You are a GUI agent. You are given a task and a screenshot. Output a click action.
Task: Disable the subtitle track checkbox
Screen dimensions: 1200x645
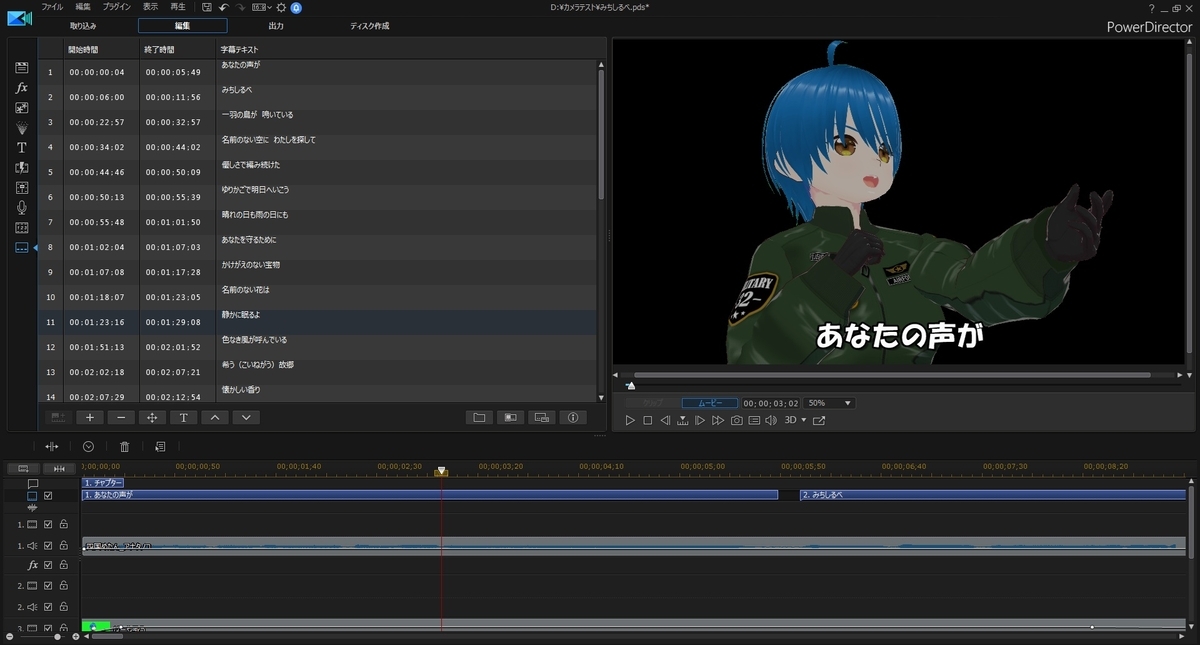point(48,495)
